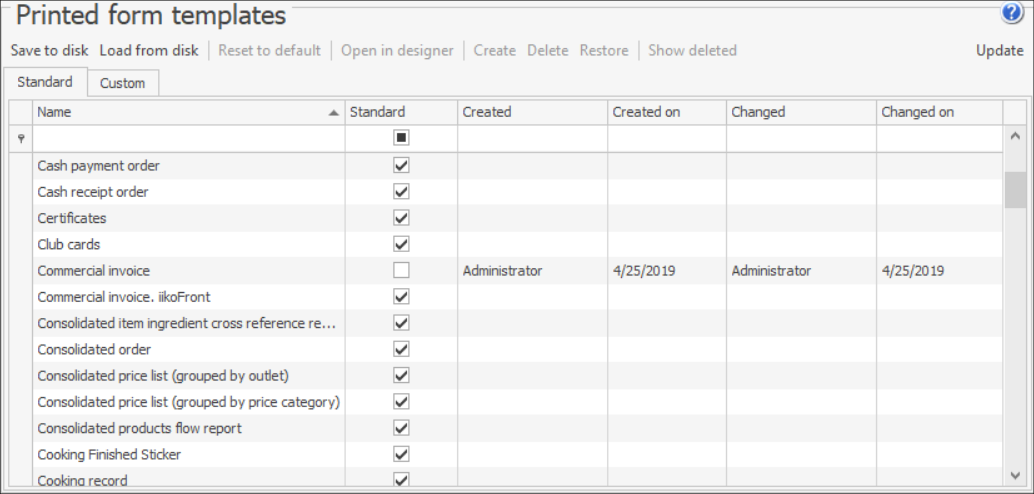Screen dimensions: 1034x494
Task: Click the filter row pin icon
Action: tap(21, 139)
